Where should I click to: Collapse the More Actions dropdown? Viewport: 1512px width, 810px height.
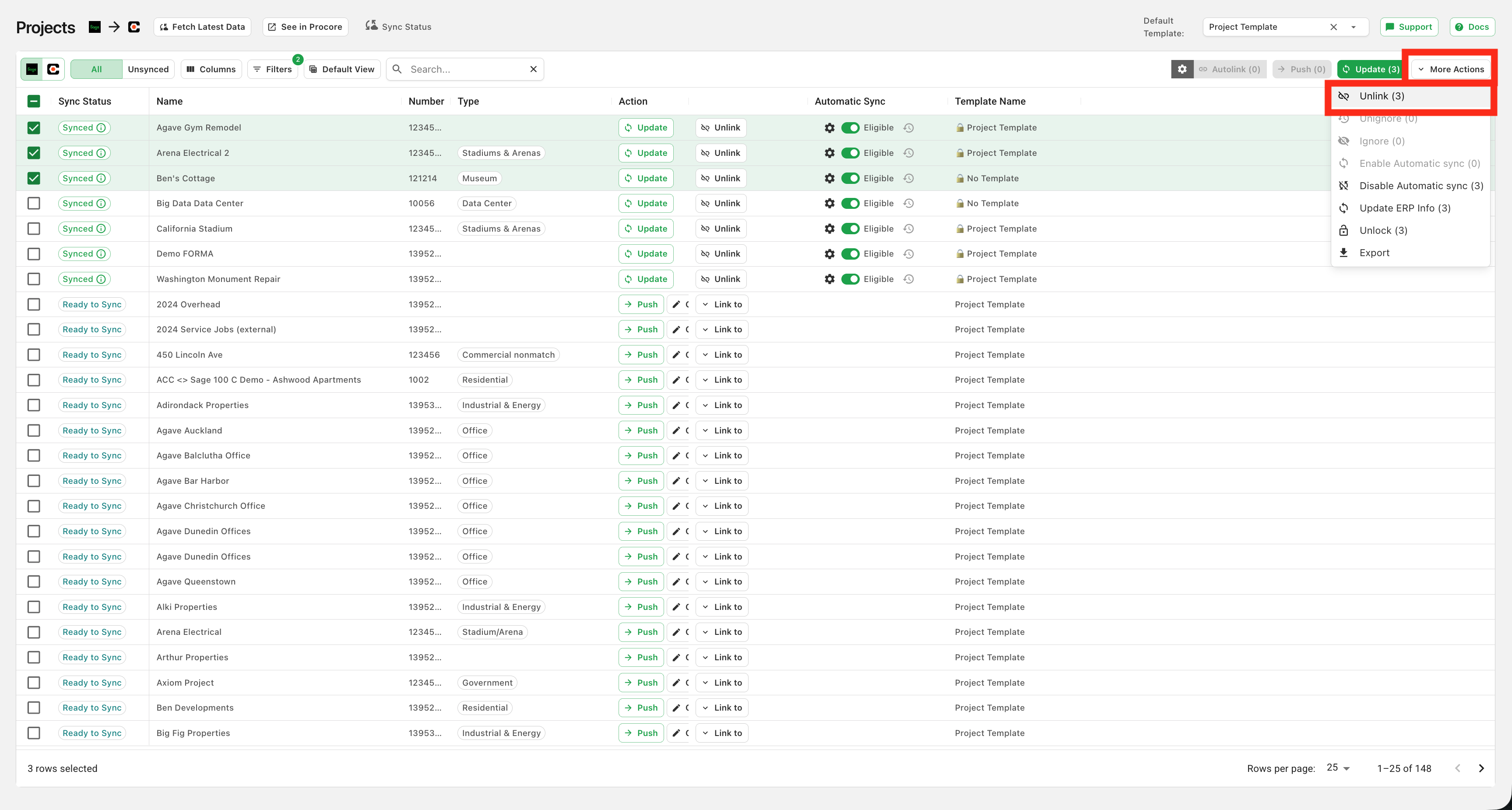click(1451, 69)
